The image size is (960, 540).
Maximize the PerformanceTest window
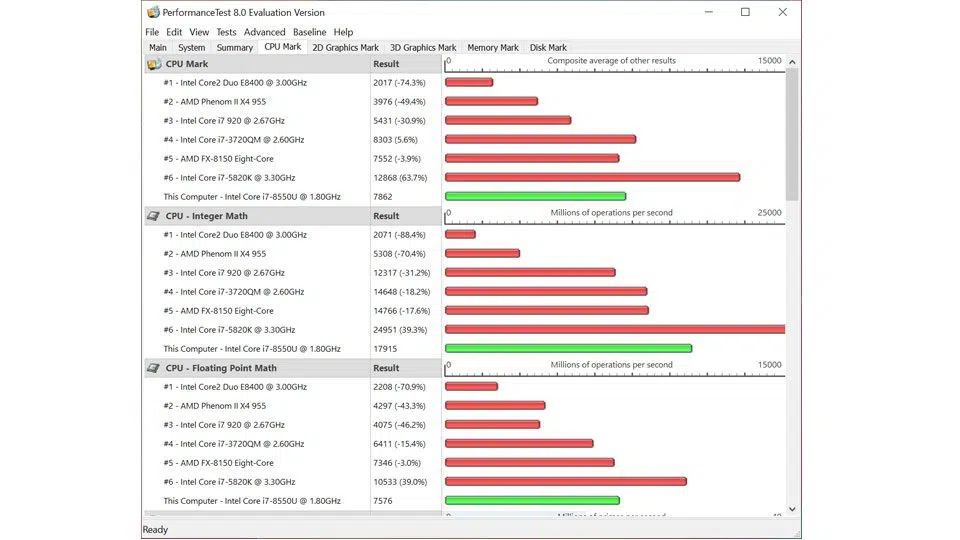745,13
